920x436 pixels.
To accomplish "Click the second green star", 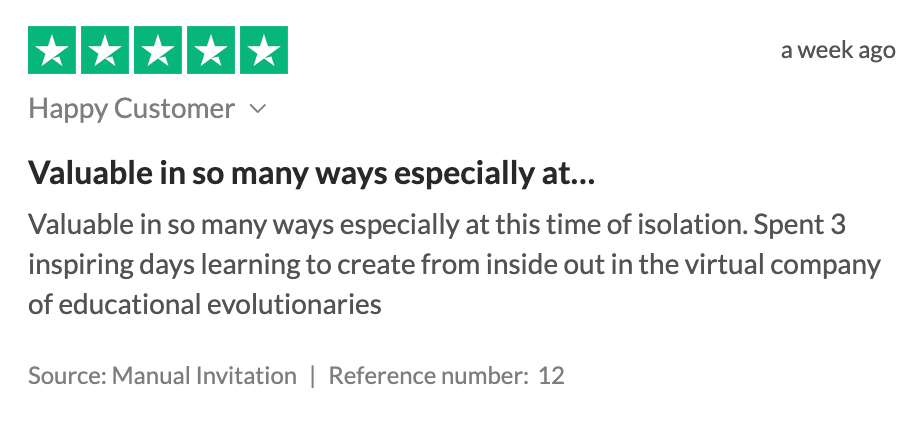I will (x=105, y=50).
